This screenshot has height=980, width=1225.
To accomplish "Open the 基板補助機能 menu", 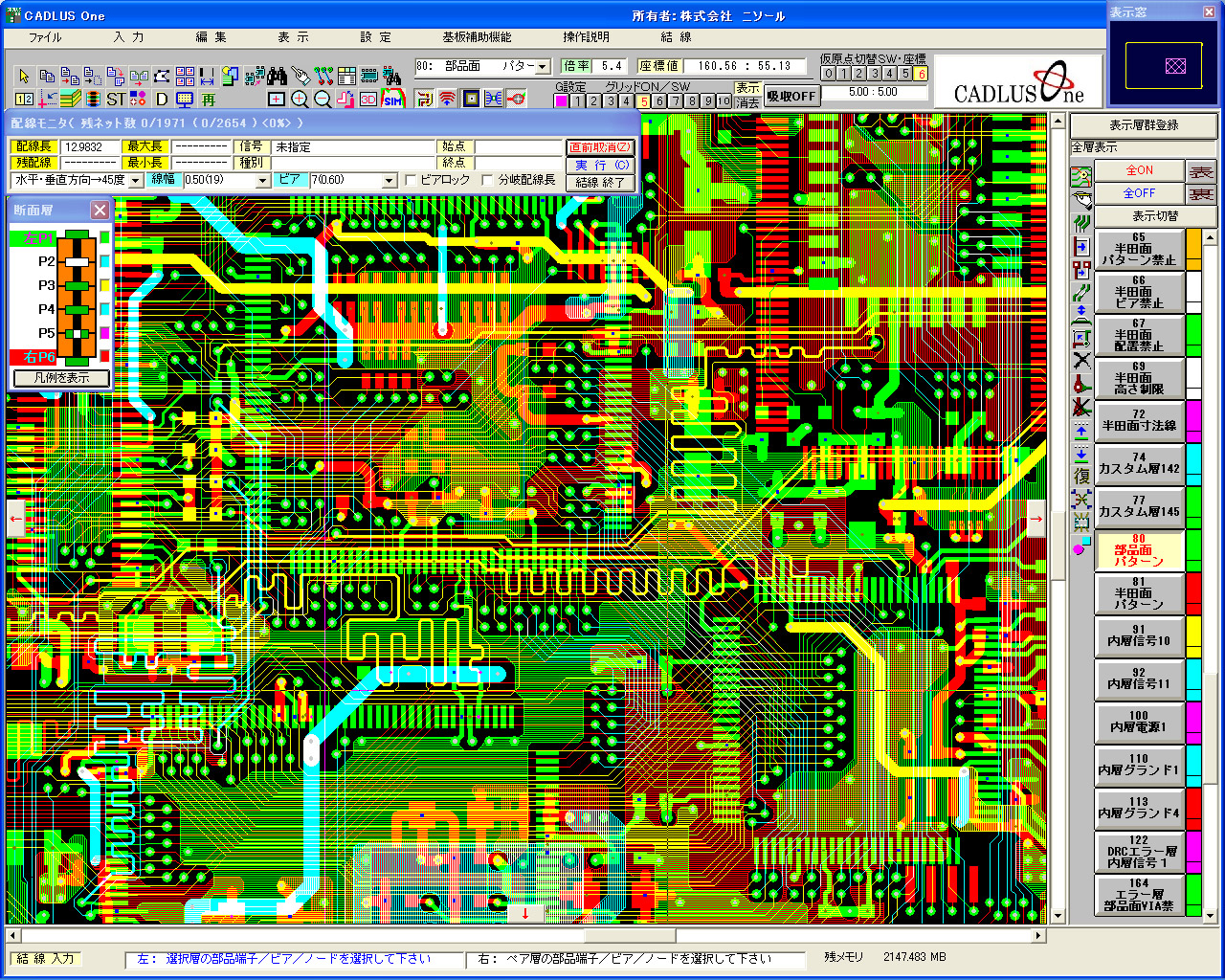I will coord(477,37).
